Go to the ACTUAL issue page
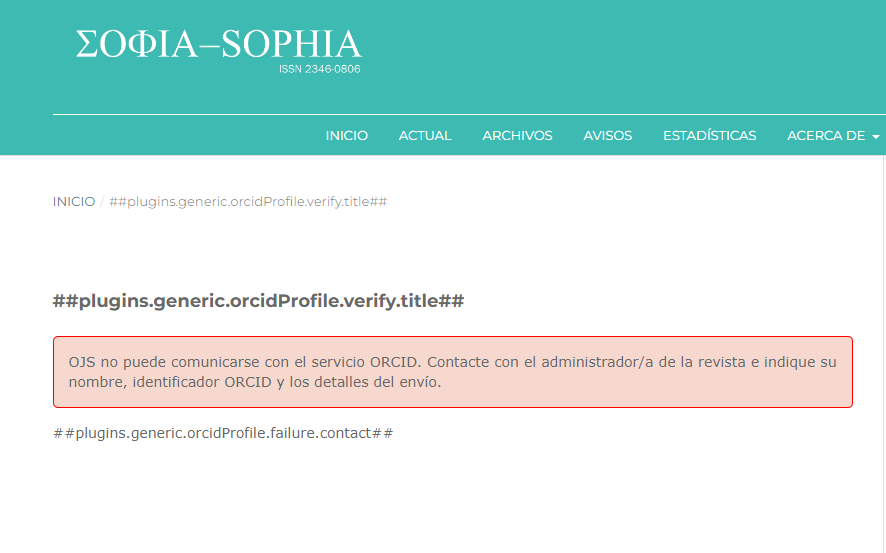The height and width of the screenshot is (553, 886). click(x=425, y=136)
